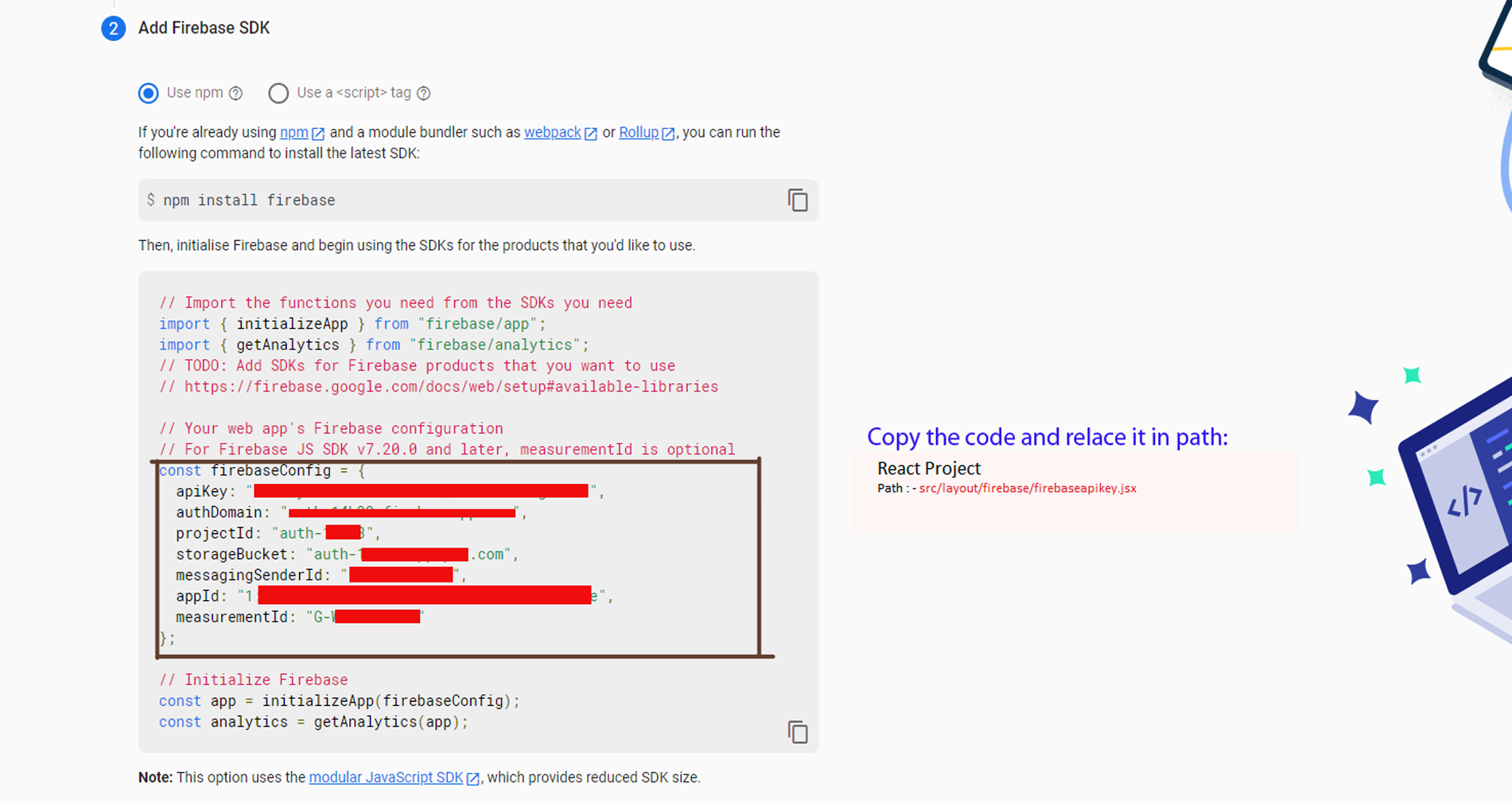The image size is (1512, 803).
Task: Click help icon beside Use npm
Action: click(235, 93)
